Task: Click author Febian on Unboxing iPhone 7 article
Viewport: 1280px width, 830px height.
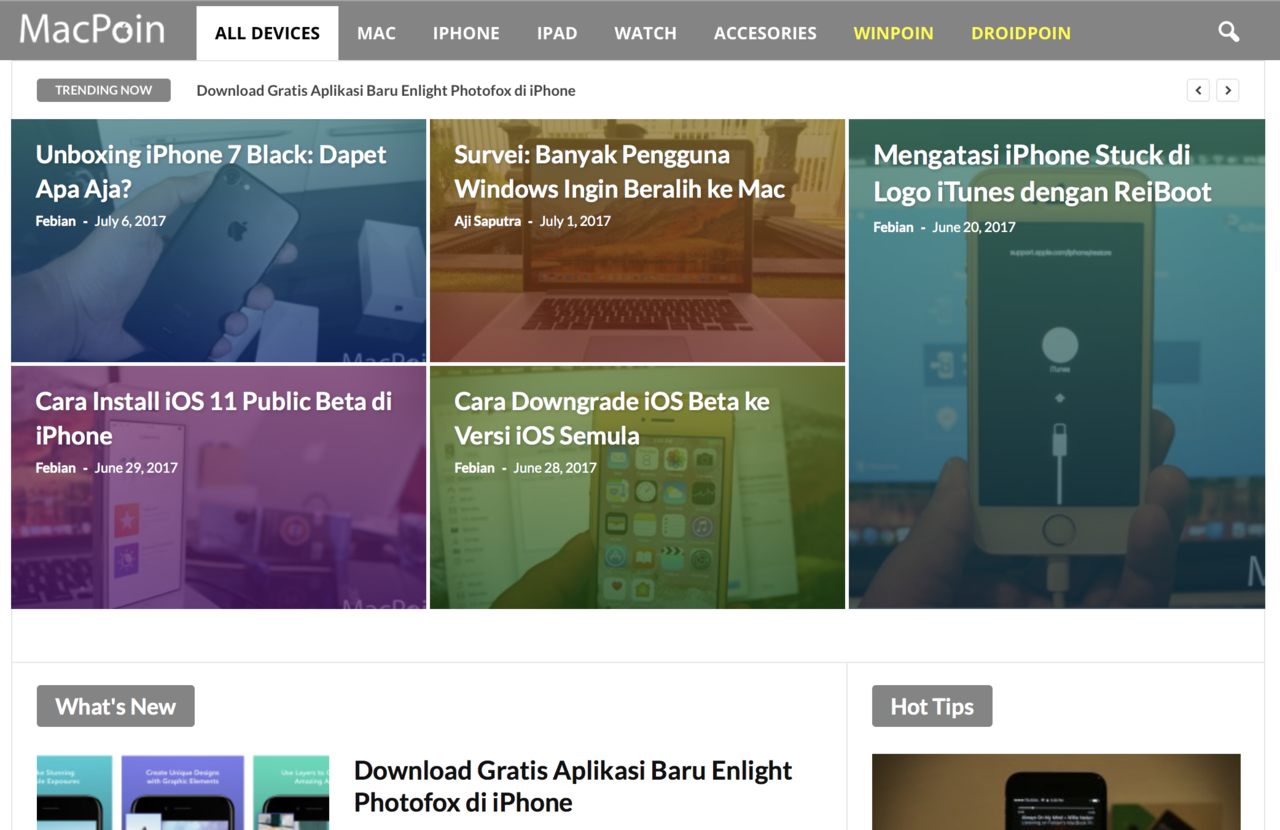Action: 56,221
